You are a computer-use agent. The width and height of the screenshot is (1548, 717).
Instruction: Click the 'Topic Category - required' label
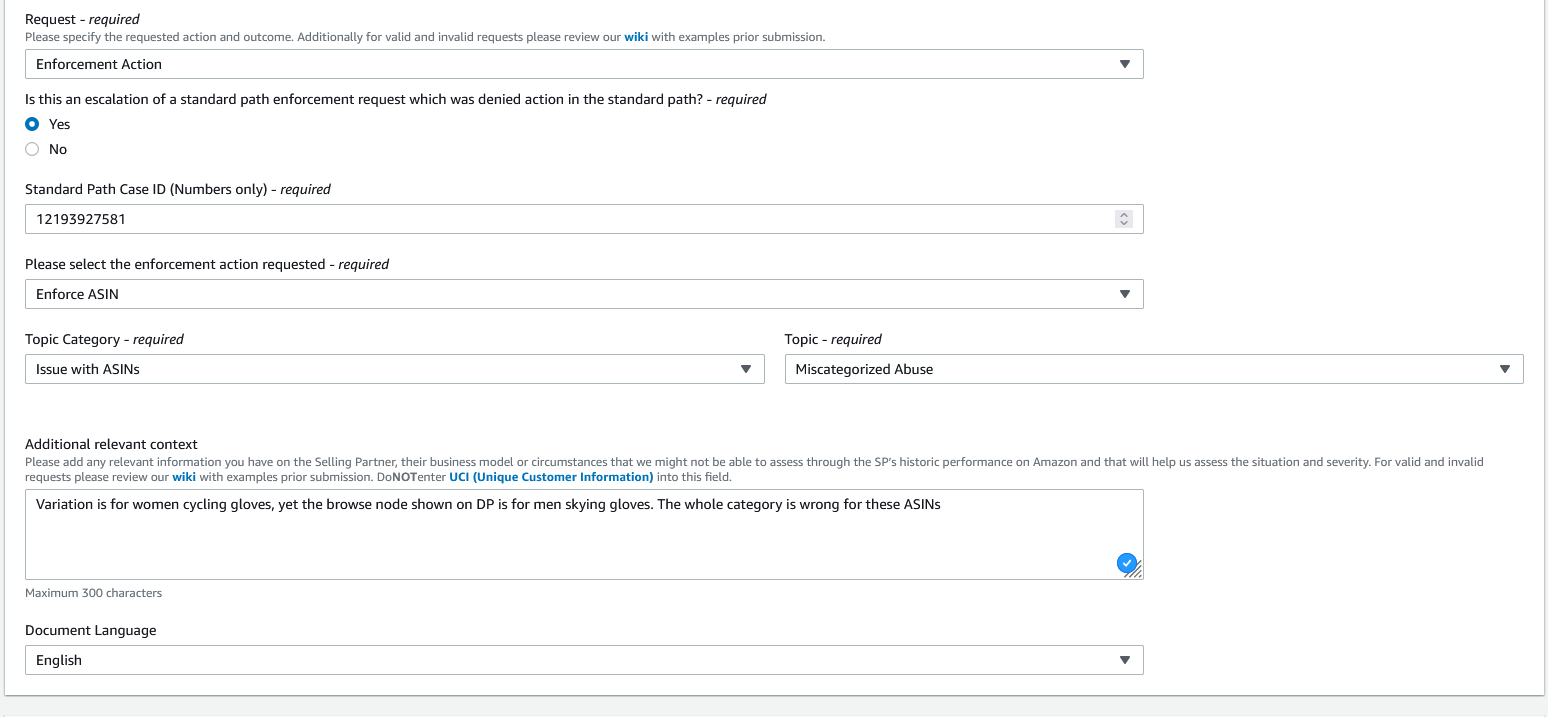(x=104, y=339)
